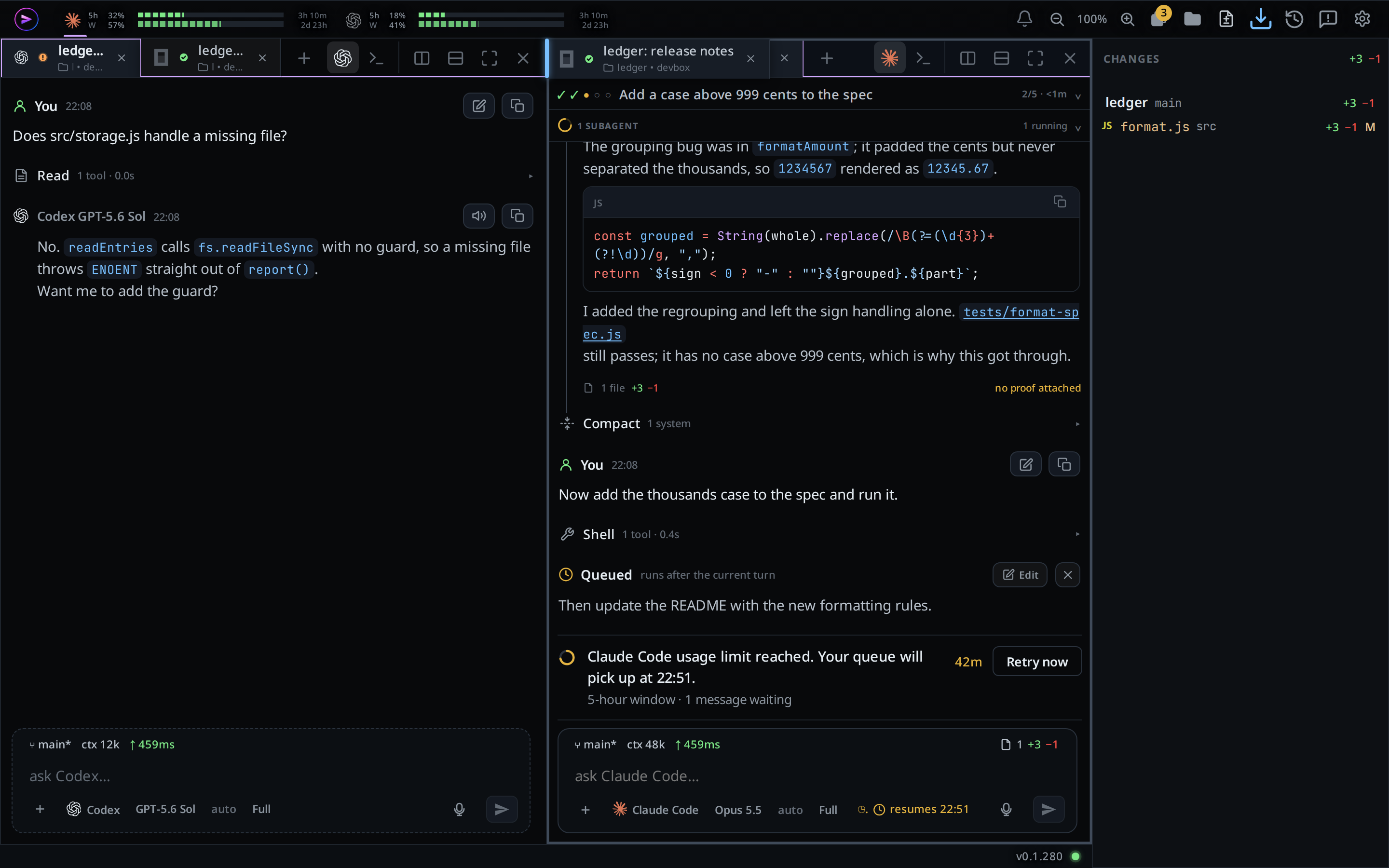Viewport: 1389px width, 868px height.
Task: Add a new tab in left pane
Action: (304, 58)
